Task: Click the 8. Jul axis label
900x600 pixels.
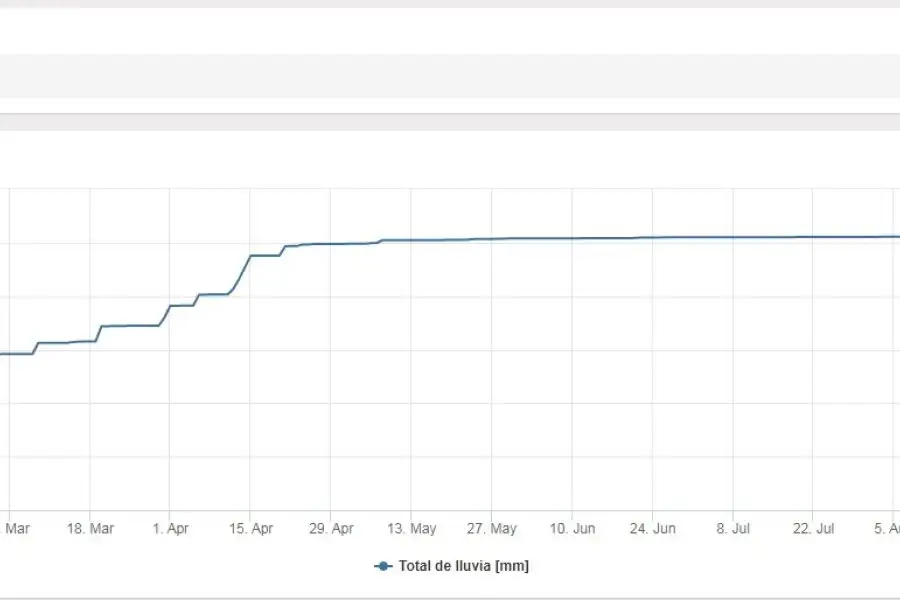Action: (x=733, y=528)
